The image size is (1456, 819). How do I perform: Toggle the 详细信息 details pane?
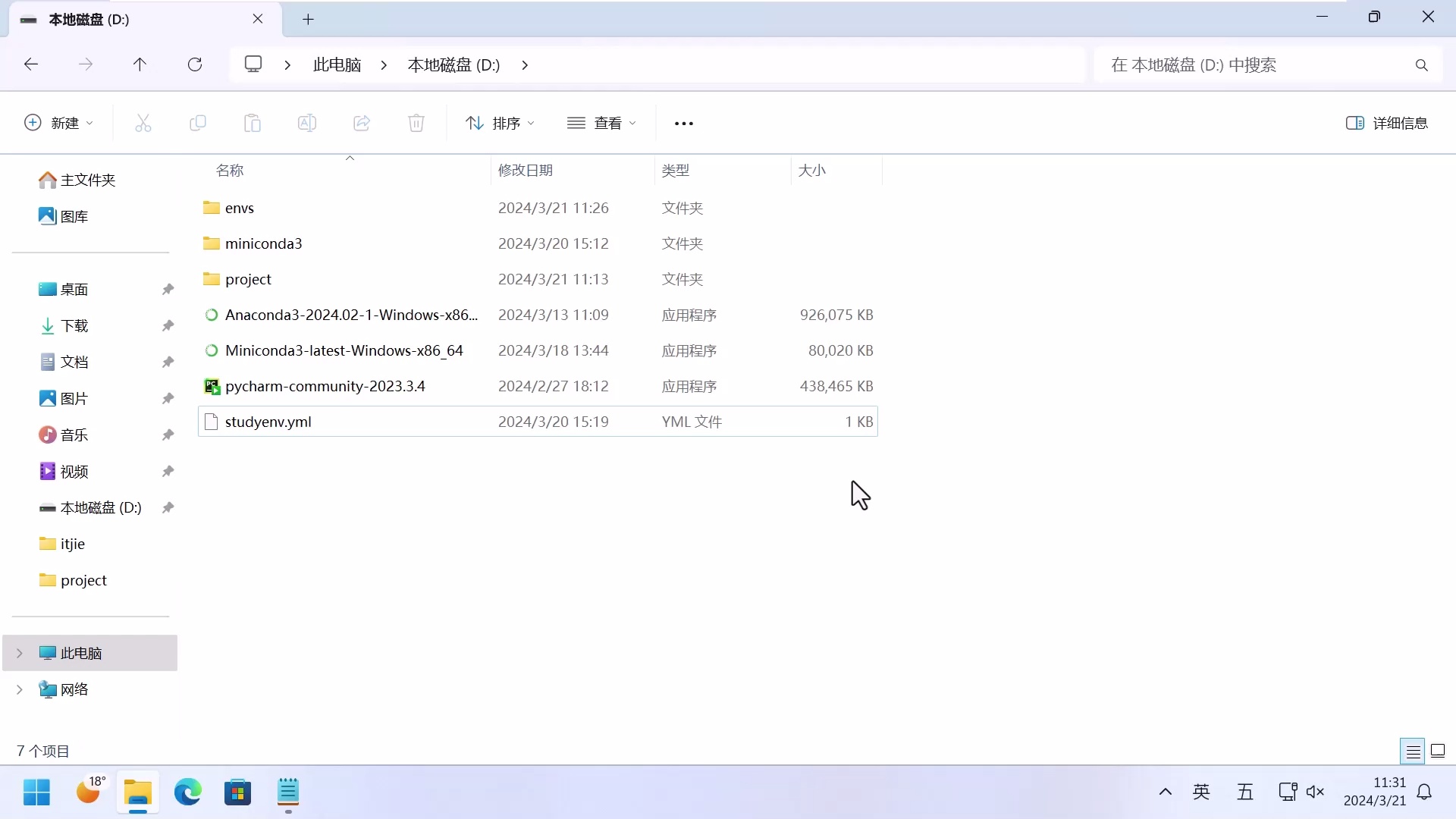click(x=1388, y=123)
